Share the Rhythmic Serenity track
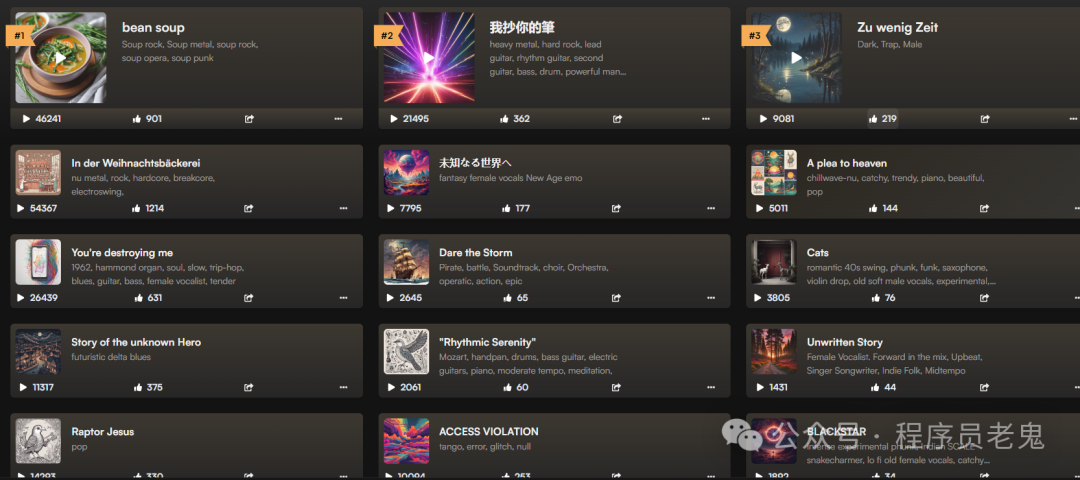 [616, 387]
